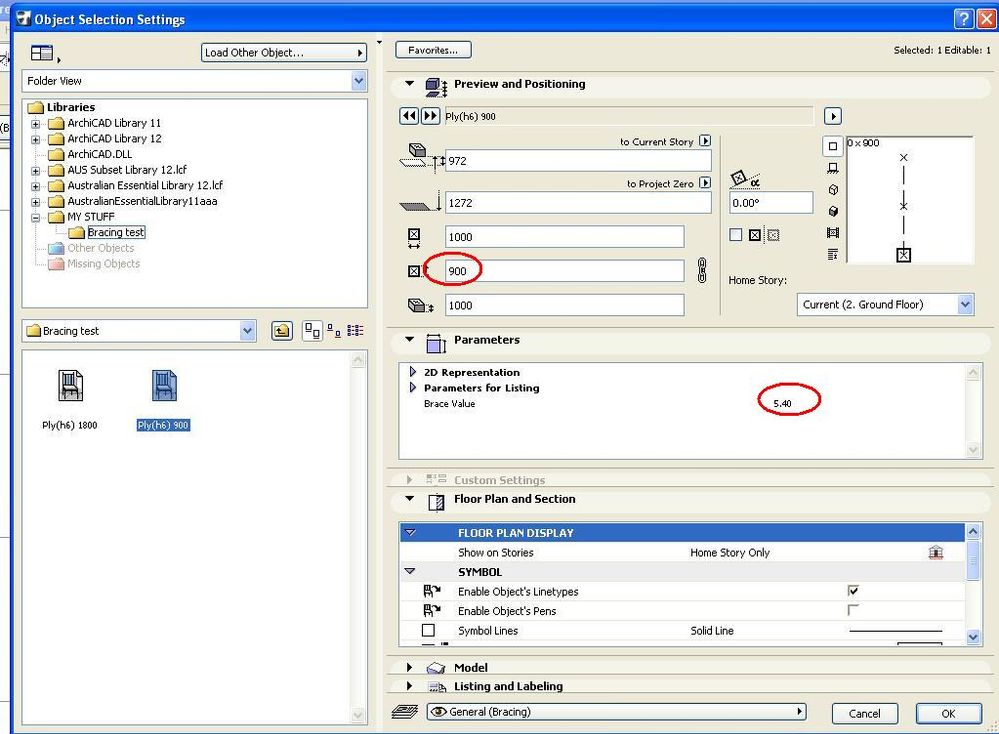This screenshot has width=999, height=734.
Task: Check Enable Object's Pens
Action: [853, 610]
